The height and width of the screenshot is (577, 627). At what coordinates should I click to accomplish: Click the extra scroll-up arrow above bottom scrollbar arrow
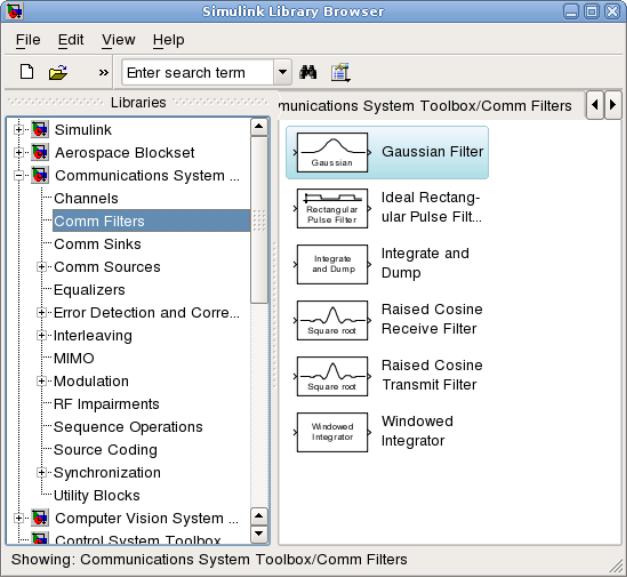(x=259, y=516)
